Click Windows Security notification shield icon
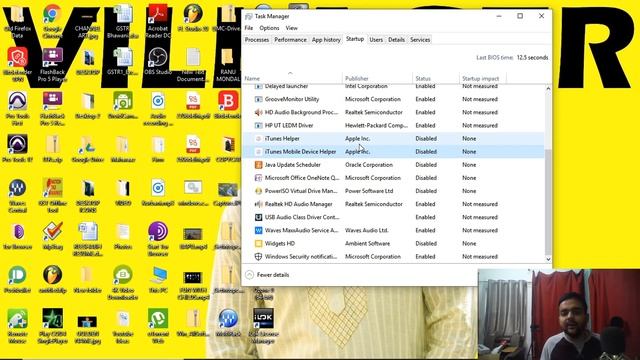640x360 pixels. [x=258, y=257]
